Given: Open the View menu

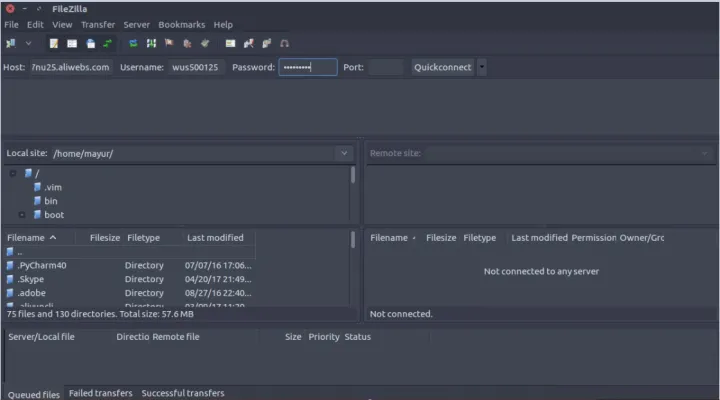Looking at the screenshot, I should click(x=62, y=25).
